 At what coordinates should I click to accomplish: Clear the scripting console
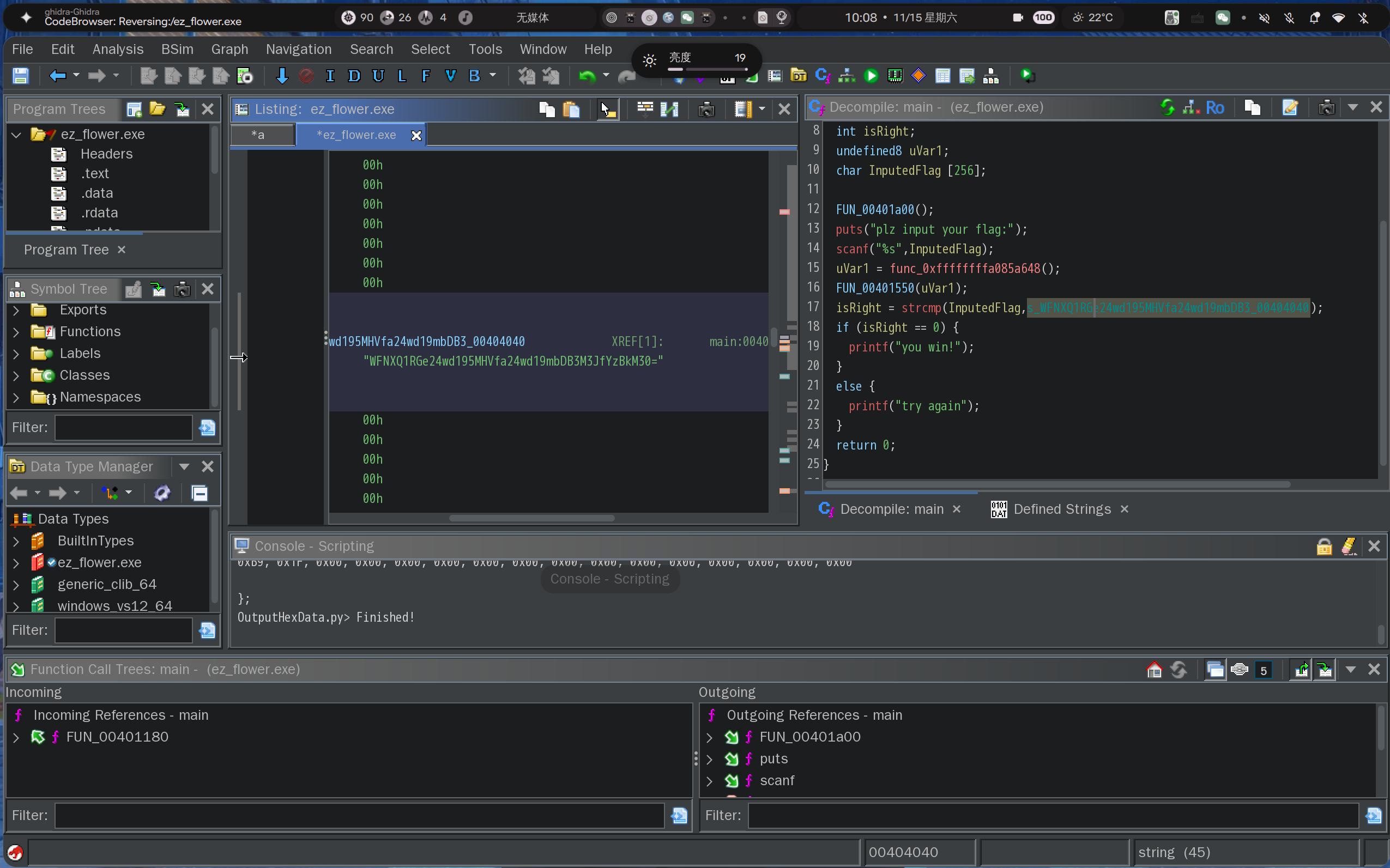[x=1349, y=546]
